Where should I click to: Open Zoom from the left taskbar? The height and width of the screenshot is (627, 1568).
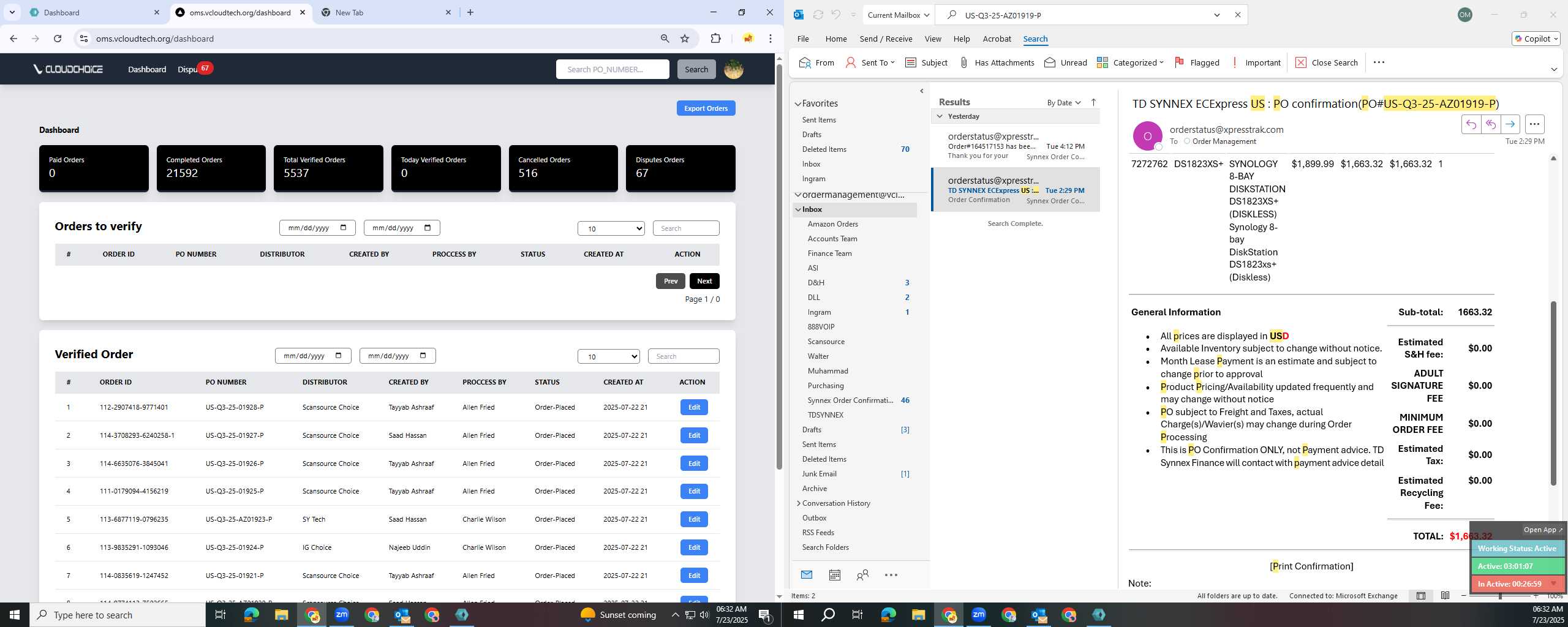click(342, 615)
